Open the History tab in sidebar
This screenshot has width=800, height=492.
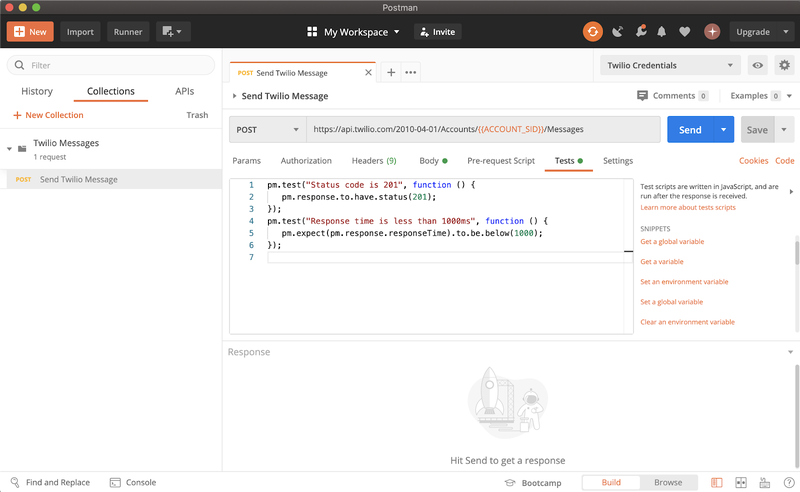pos(37,91)
